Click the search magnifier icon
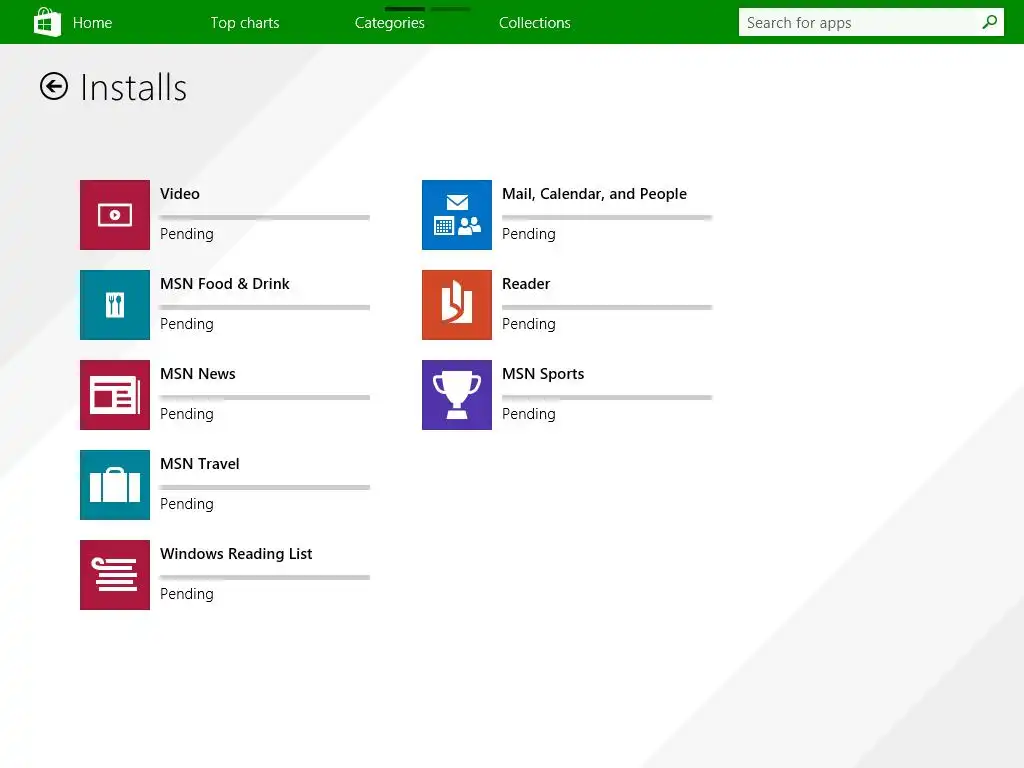Viewport: 1024px width, 768px height. [x=989, y=22]
